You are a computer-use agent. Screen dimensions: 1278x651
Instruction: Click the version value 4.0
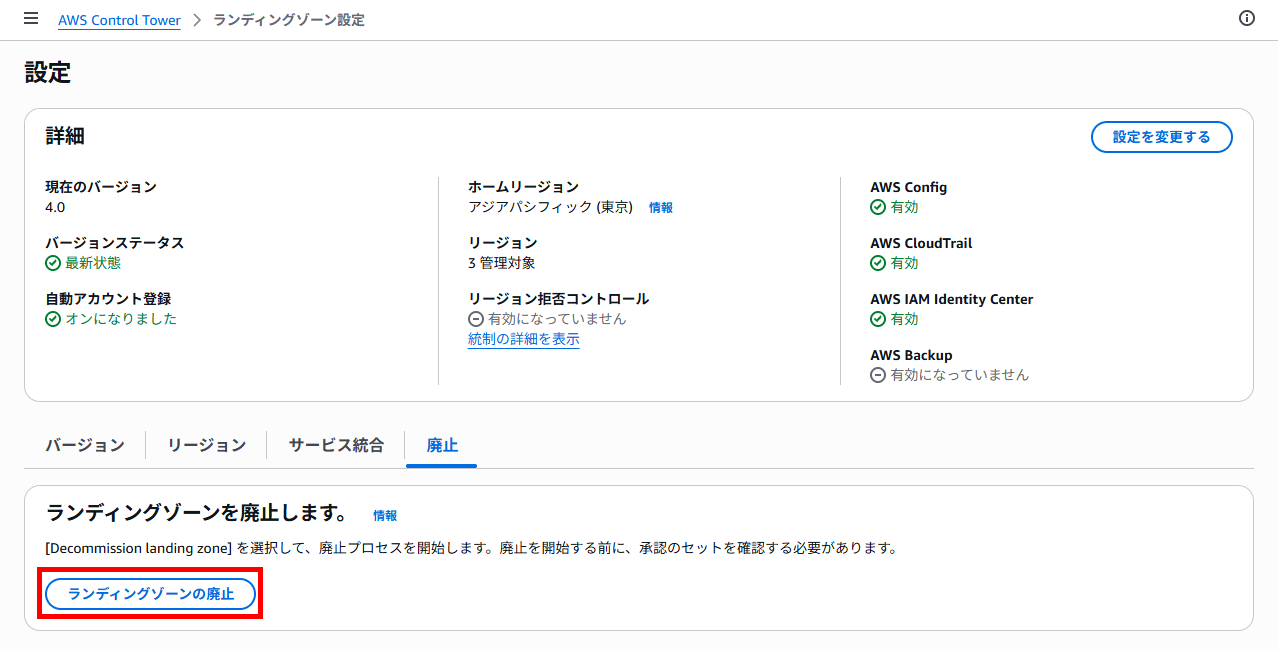pos(55,207)
